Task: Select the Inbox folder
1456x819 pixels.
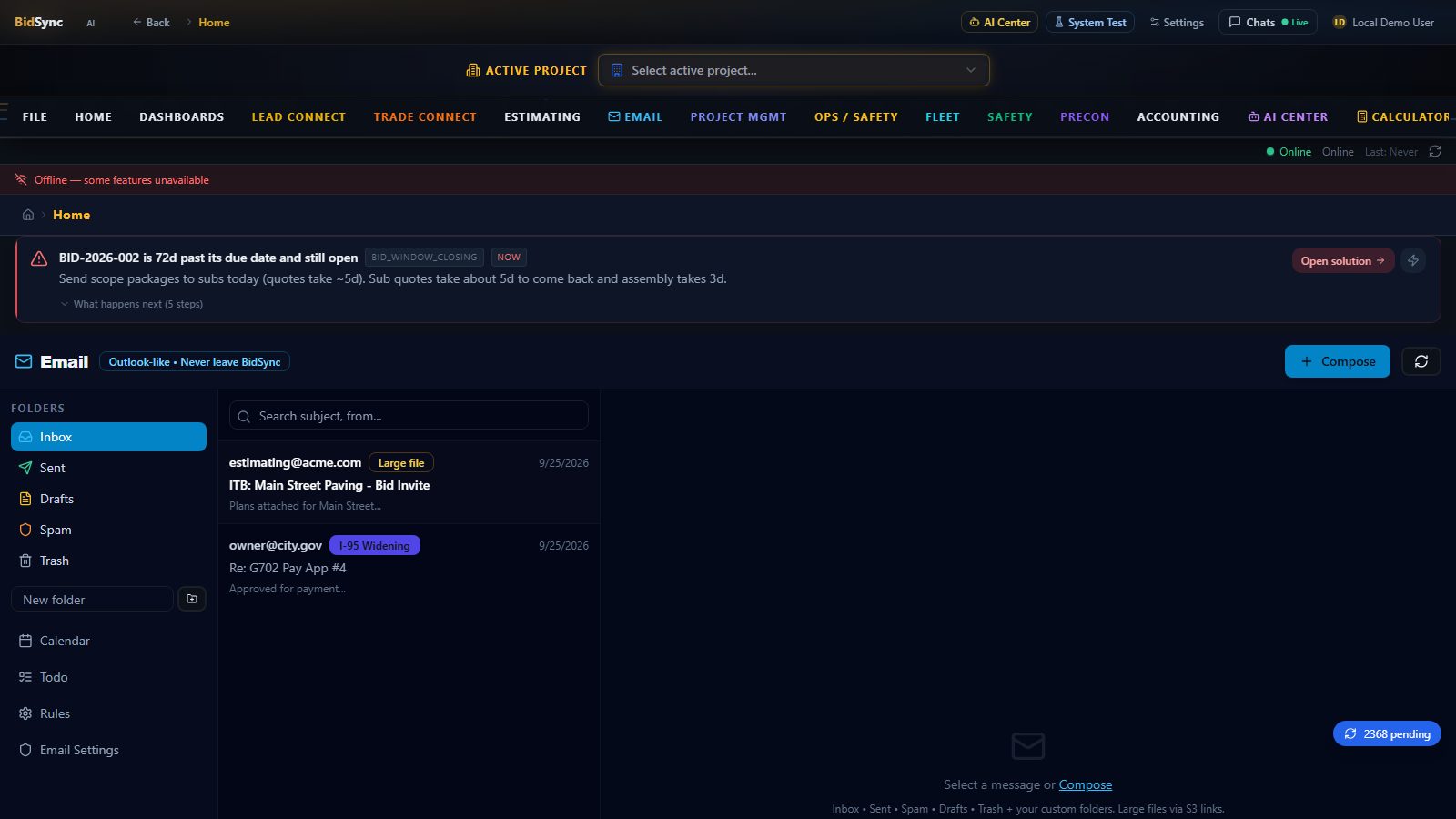Action: click(108, 437)
